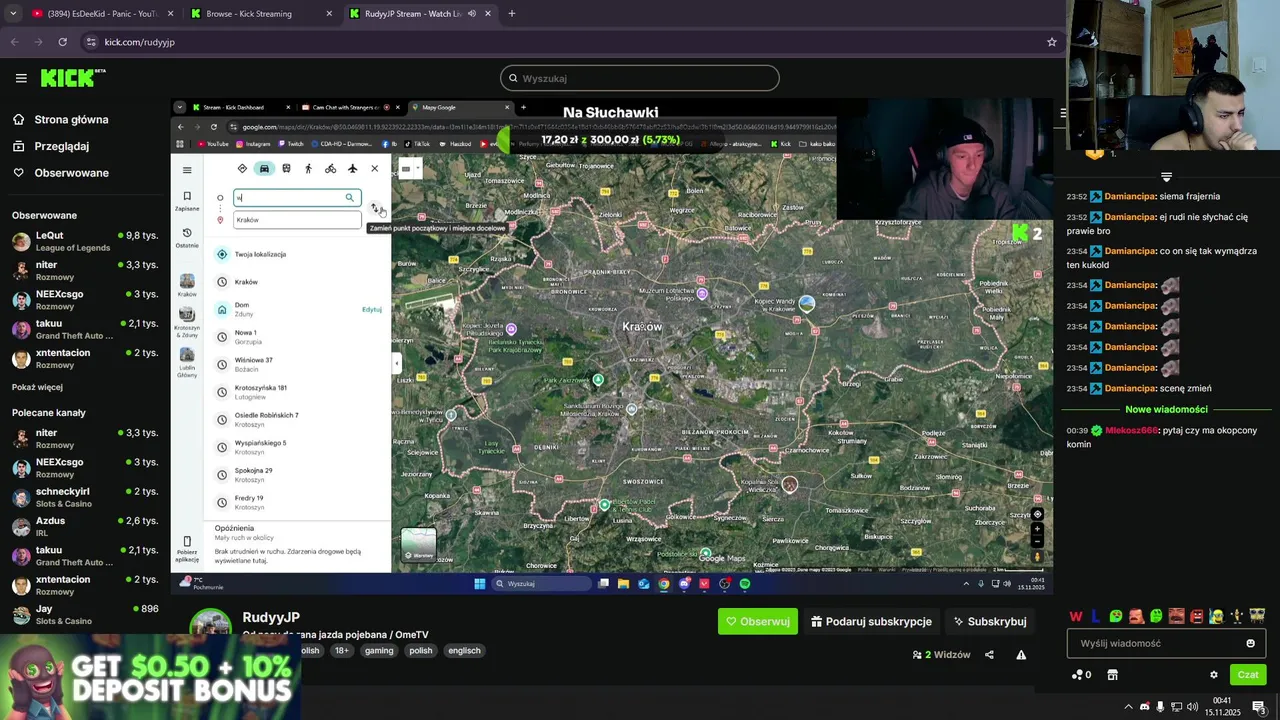Viewport: 1280px width, 720px height.
Task: Click Miekosz666 username in chat
Action: pyautogui.click(x=1131, y=430)
